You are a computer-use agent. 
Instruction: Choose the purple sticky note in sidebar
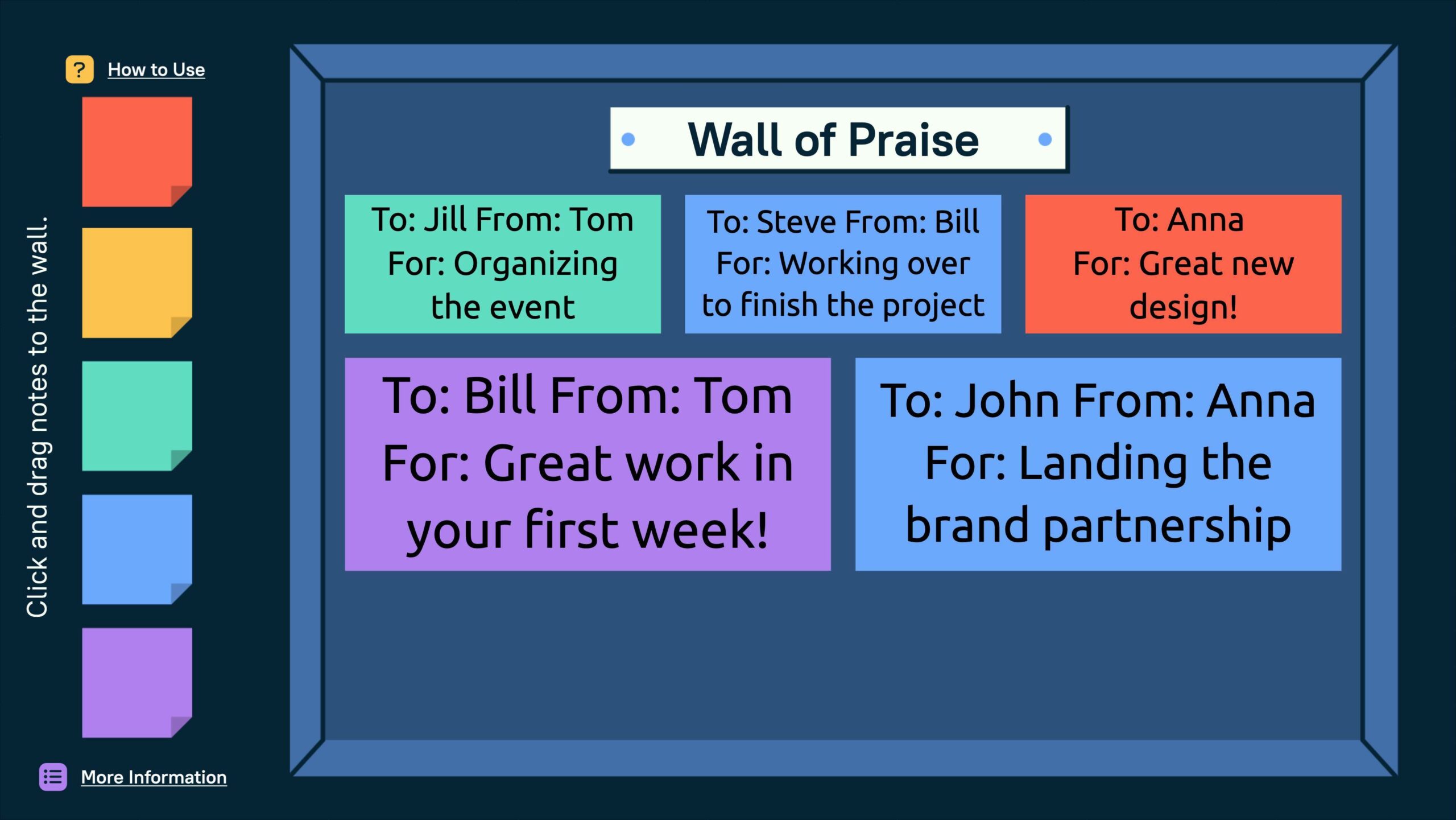136,682
